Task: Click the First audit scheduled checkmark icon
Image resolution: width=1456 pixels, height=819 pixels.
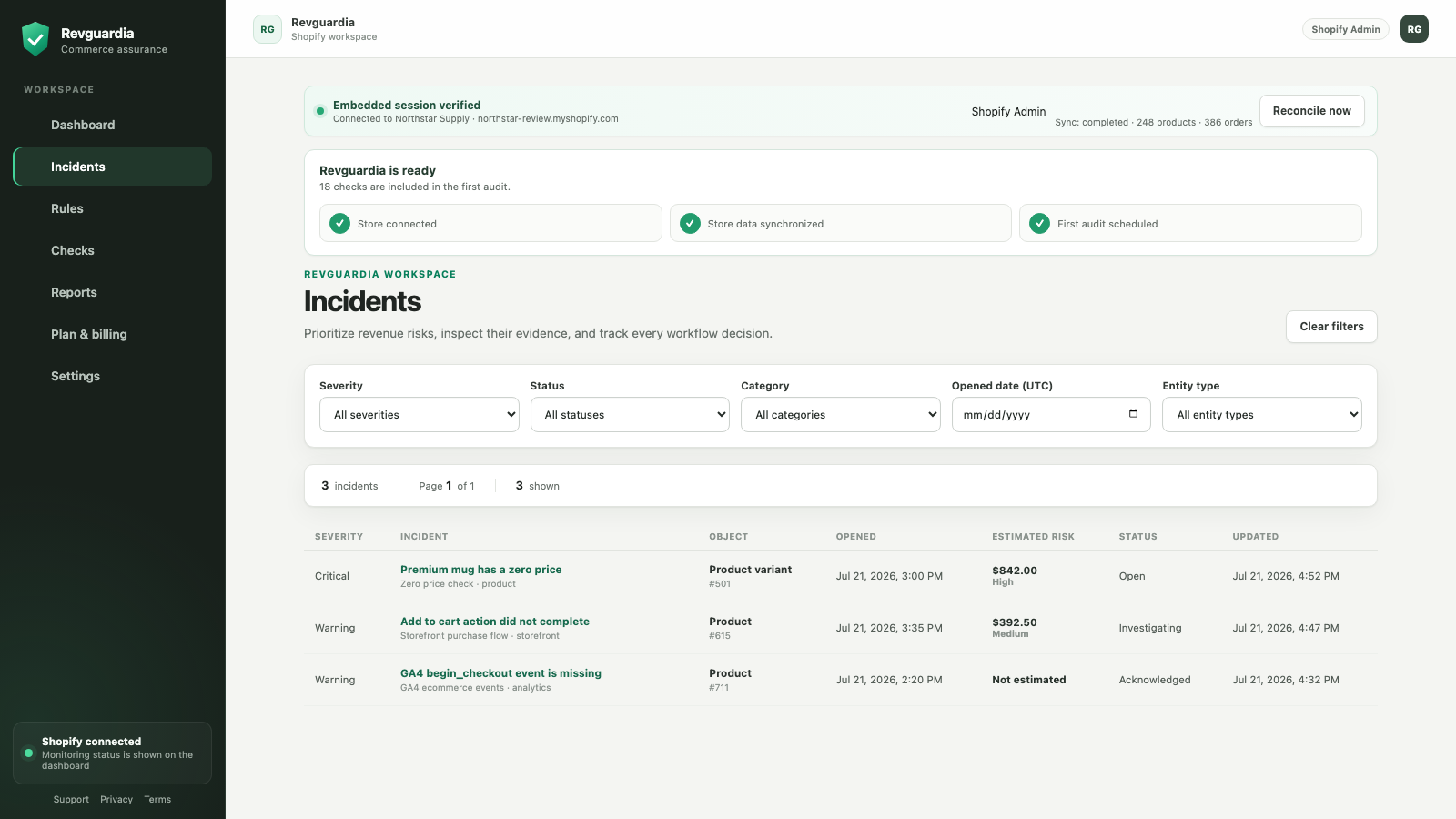Action: pyautogui.click(x=1039, y=223)
